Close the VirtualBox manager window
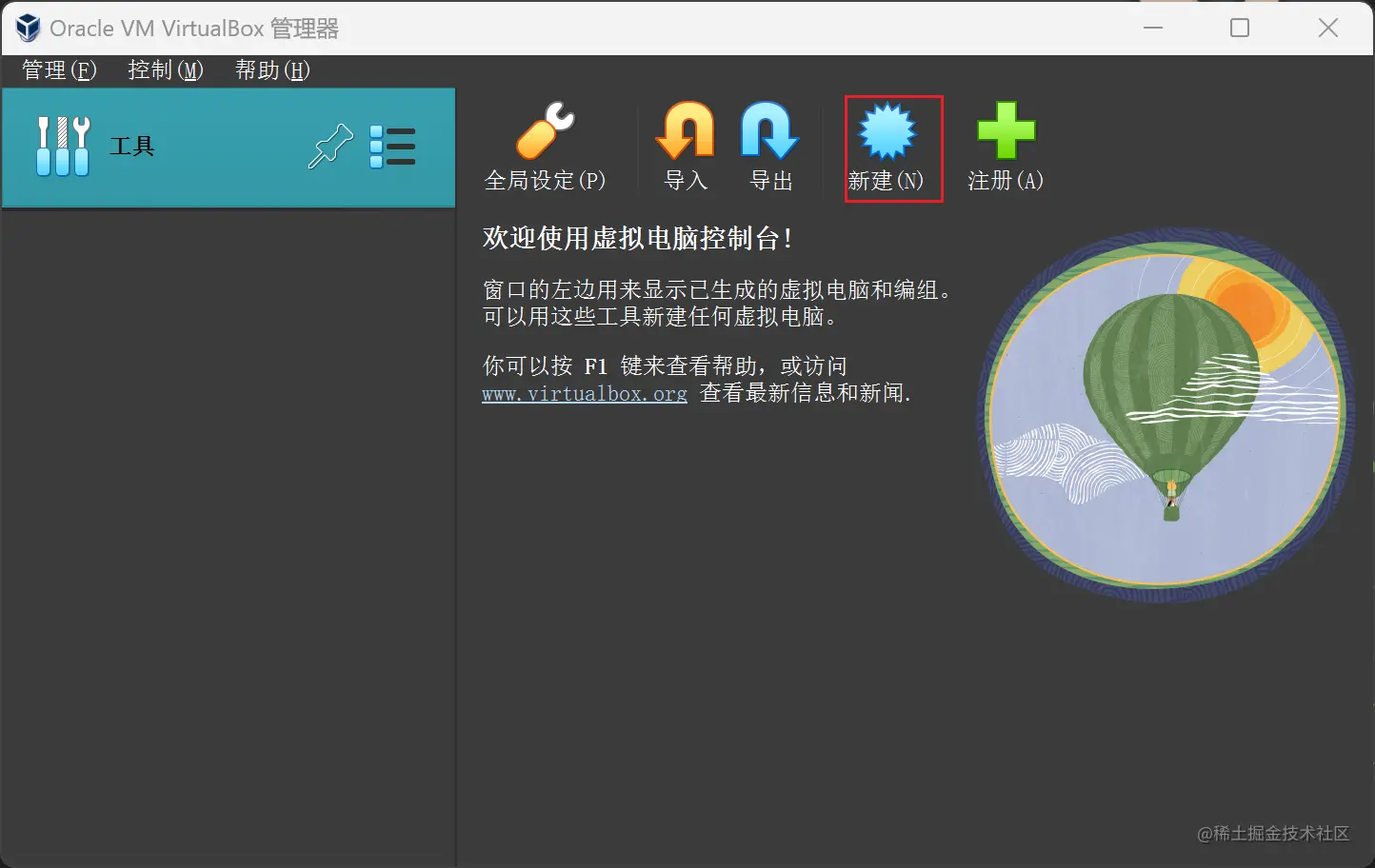The width and height of the screenshot is (1375, 868). [x=1328, y=28]
